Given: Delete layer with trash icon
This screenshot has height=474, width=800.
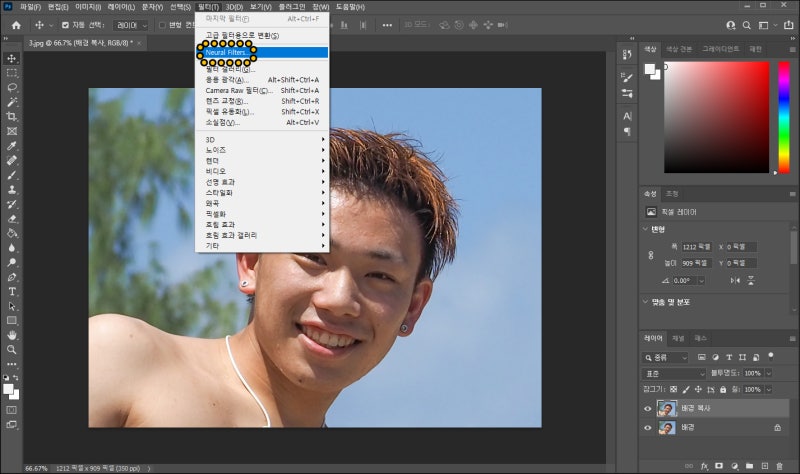Looking at the screenshot, I should click(x=779, y=466).
